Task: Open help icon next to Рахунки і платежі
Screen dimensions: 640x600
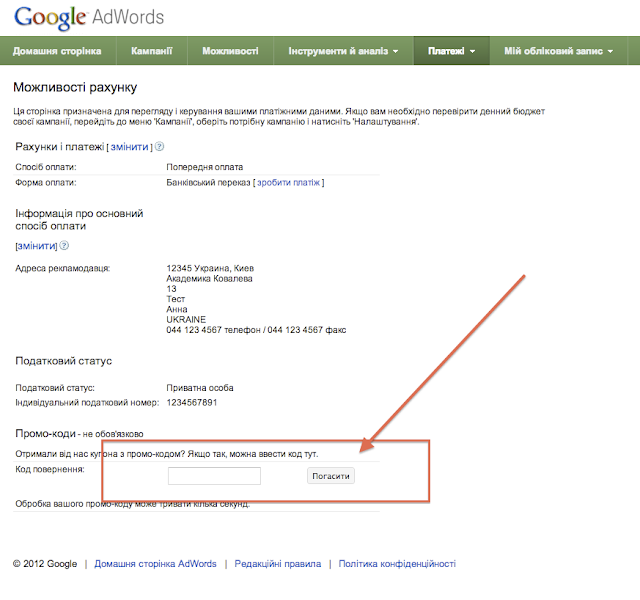Action: click(160, 147)
